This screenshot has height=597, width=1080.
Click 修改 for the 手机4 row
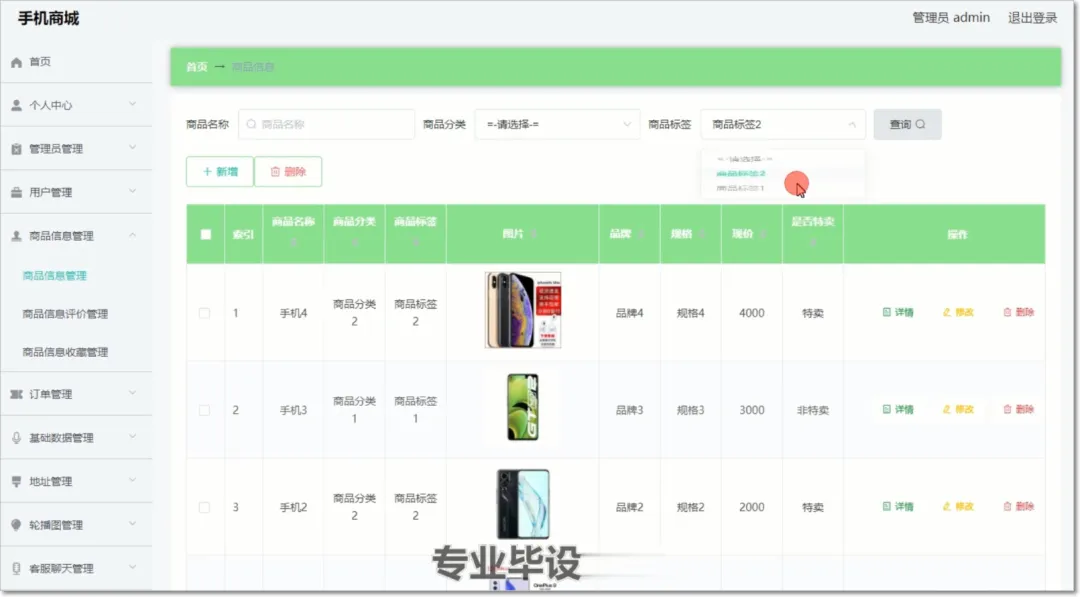point(958,313)
